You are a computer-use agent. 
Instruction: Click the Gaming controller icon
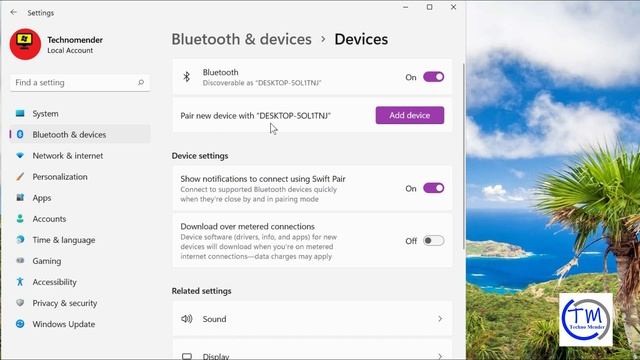[20, 260]
